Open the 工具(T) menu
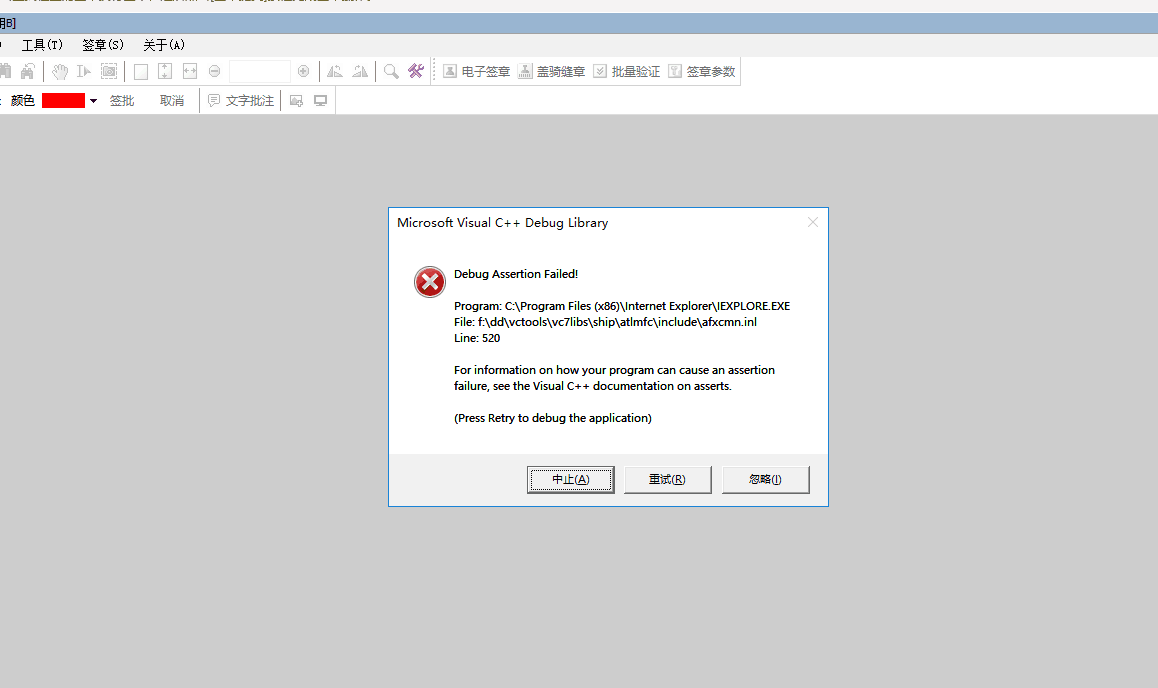 tap(42, 45)
